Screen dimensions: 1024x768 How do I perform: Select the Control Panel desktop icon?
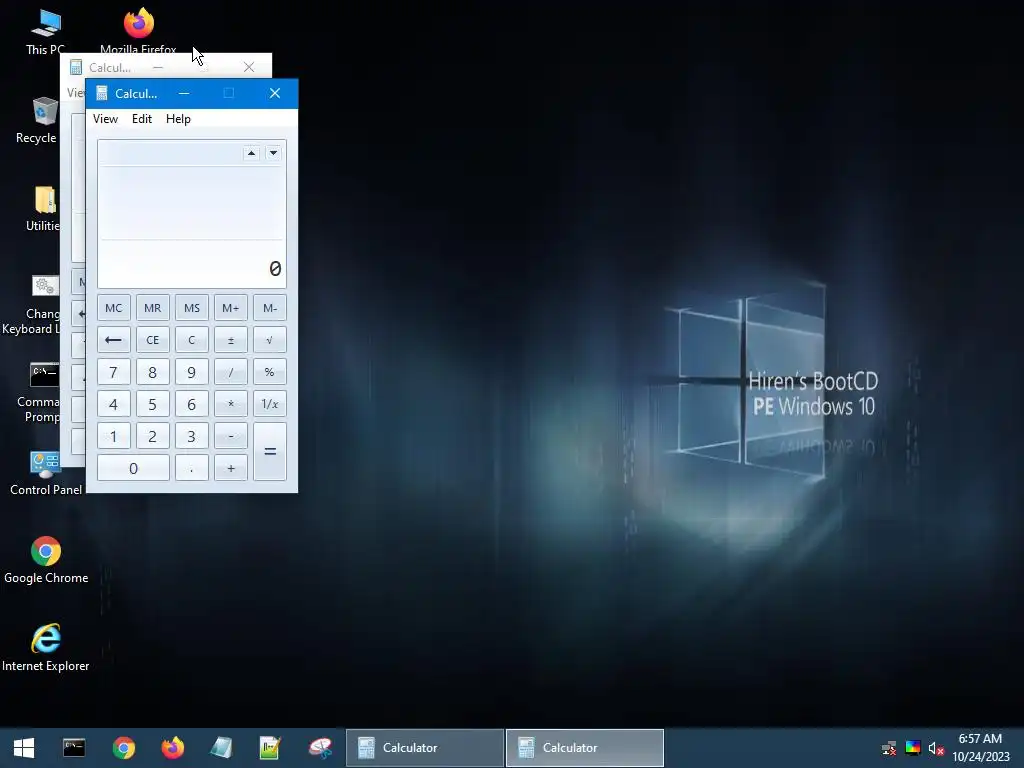[46, 473]
